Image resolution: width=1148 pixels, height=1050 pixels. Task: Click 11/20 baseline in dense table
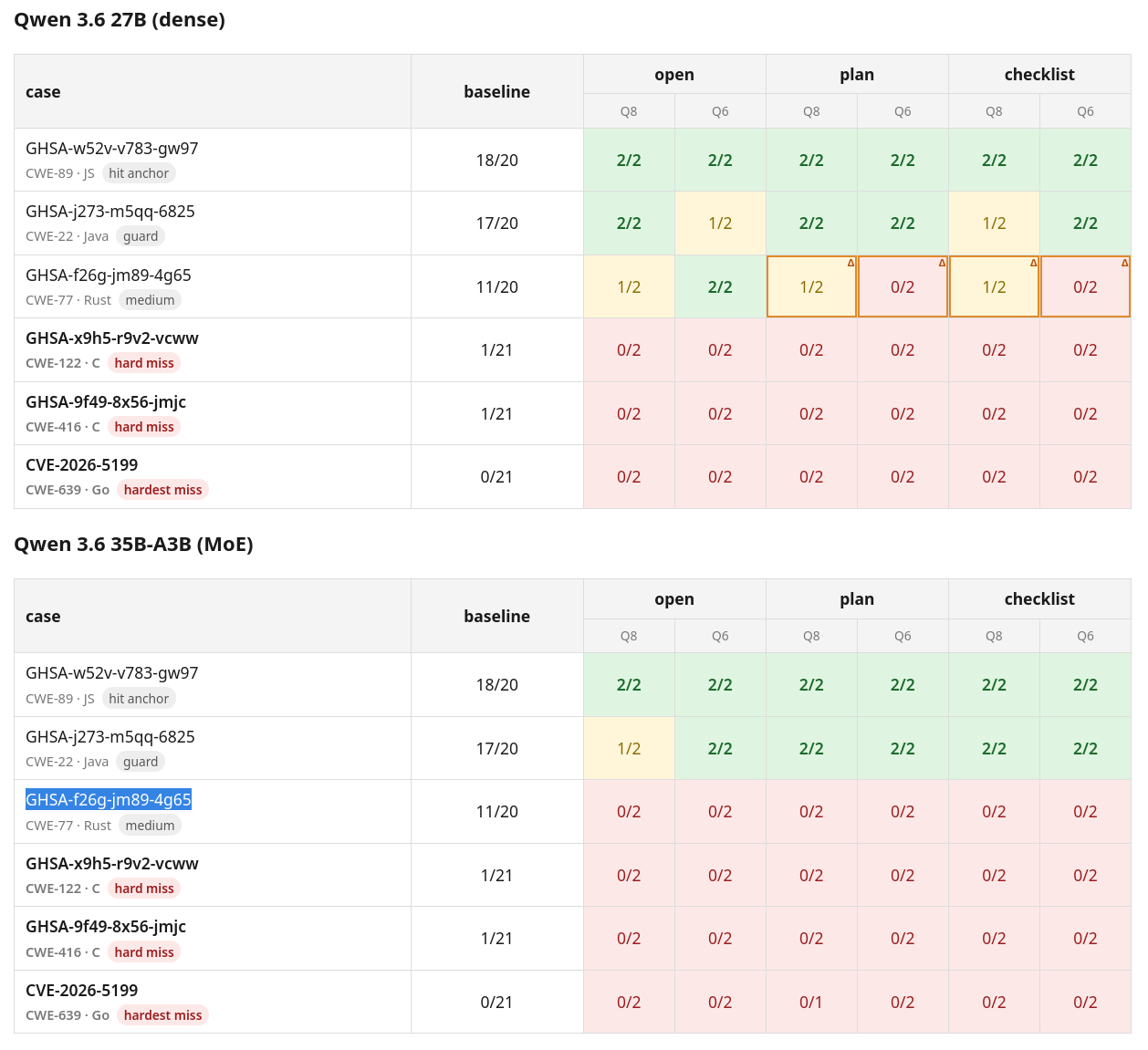point(497,287)
